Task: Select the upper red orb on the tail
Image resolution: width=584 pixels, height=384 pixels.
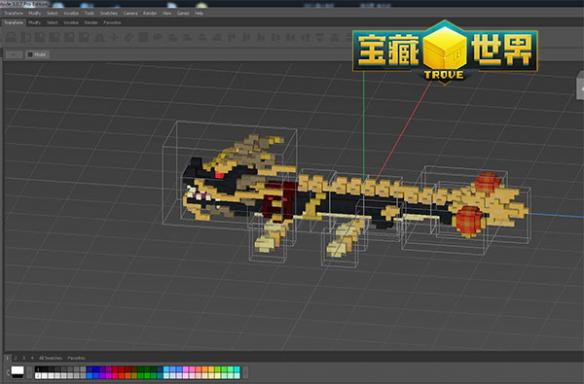Action: (487, 181)
